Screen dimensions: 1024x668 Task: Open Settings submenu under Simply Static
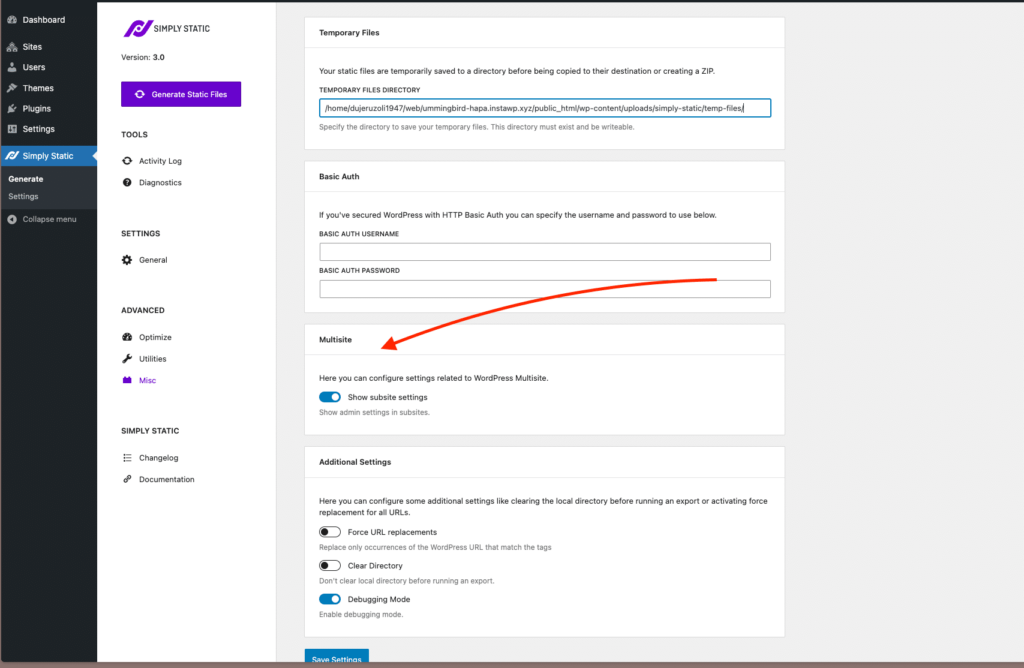tap(23, 197)
